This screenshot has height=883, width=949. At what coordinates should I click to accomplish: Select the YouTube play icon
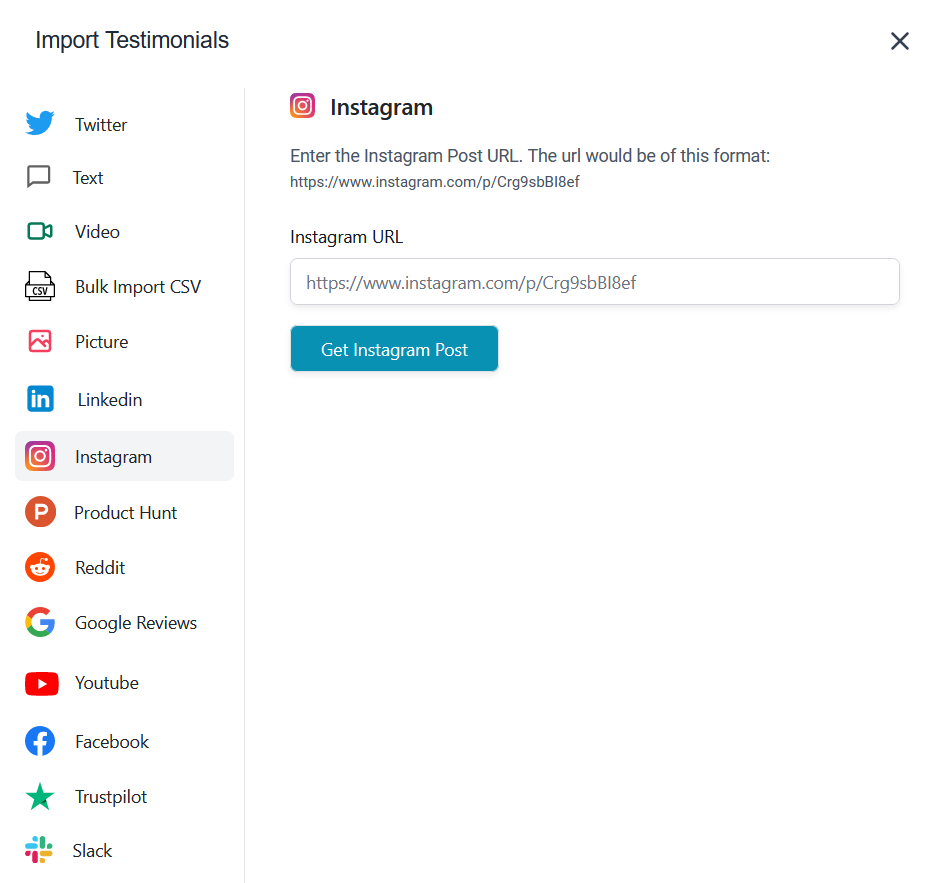pyautogui.click(x=40, y=683)
